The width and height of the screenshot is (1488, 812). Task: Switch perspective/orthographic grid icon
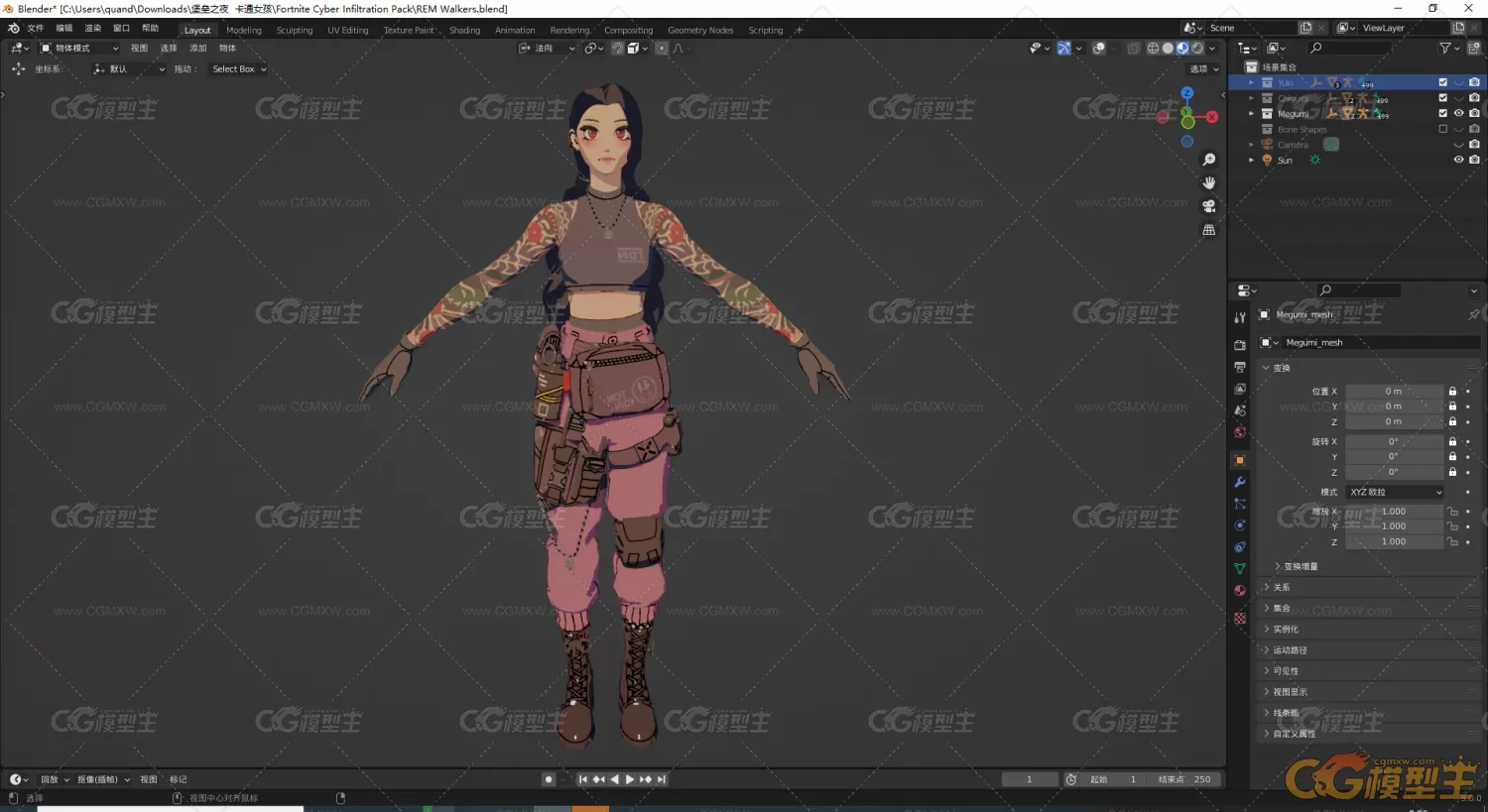[x=1209, y=229]
